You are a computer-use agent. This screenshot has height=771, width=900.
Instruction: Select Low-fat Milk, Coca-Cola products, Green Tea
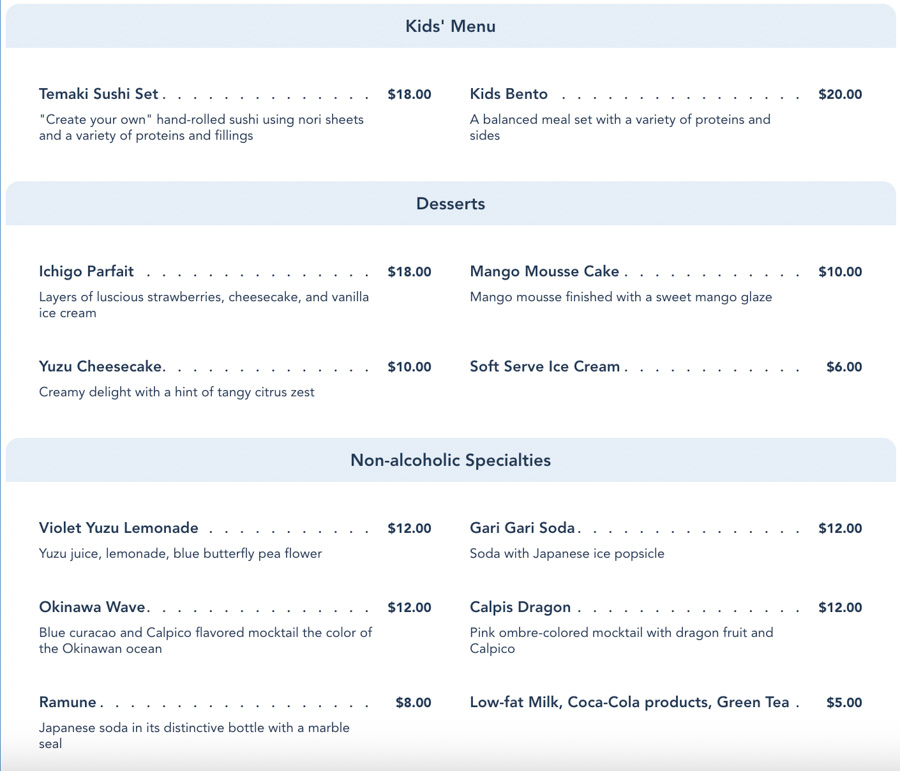630,702
